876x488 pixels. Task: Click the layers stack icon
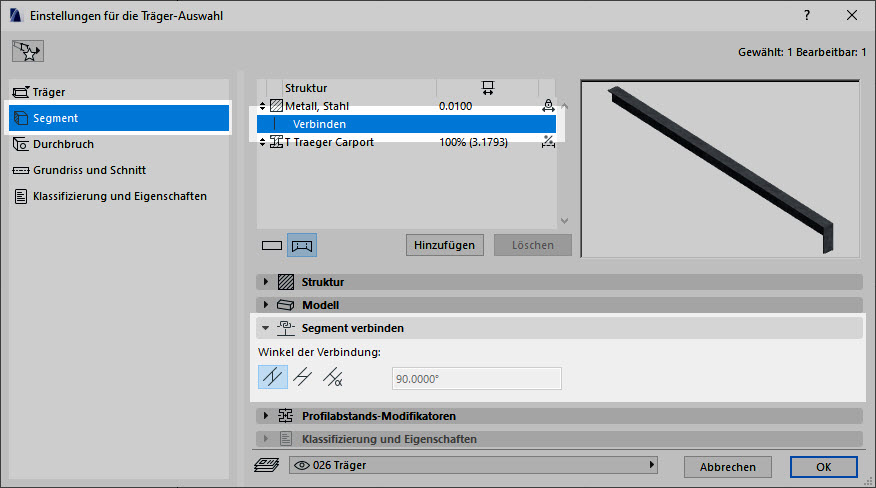pyautogui.click(x=266, y=465)
